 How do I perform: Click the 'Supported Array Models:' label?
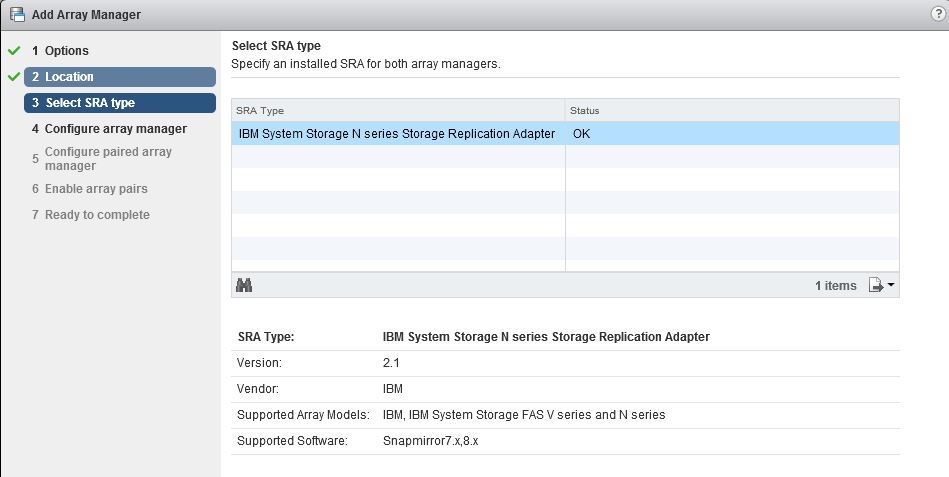[303, 415]
